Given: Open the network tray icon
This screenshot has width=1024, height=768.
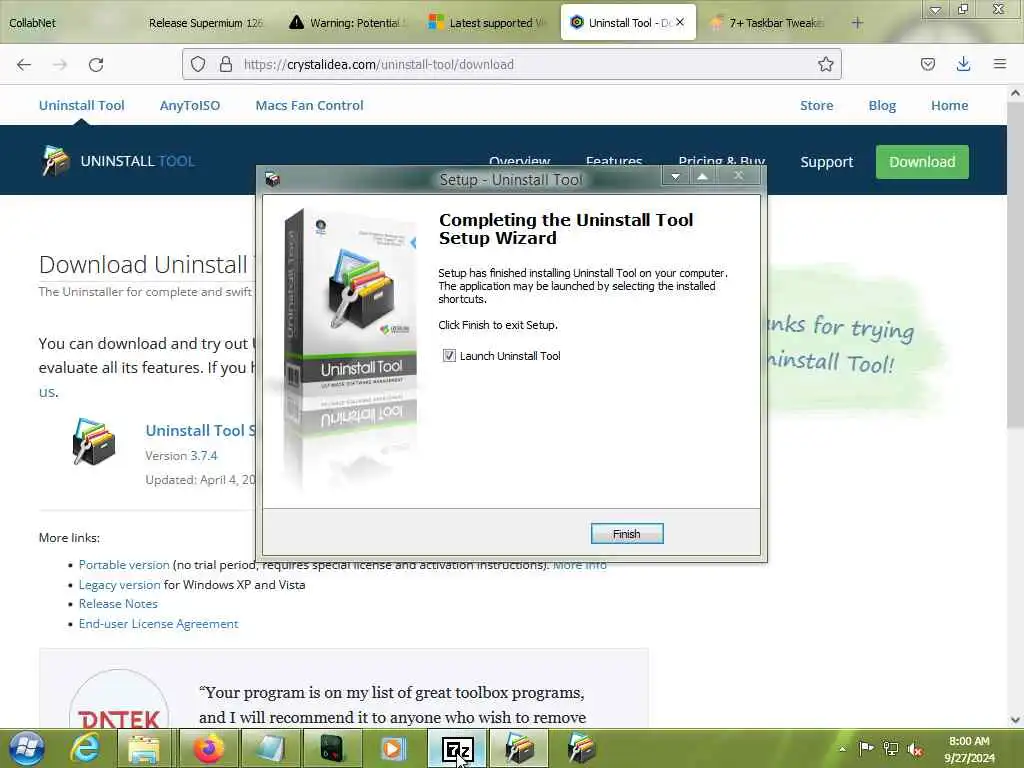Looking at the screenshot, I should [x=891, y=748].
